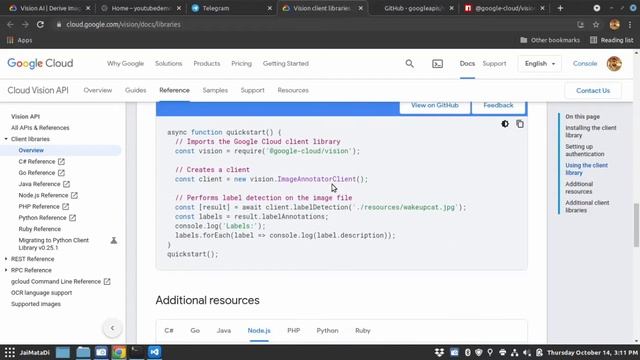640x360 pixels.
Task: Open the Google Cloud search icon
Action: (409, 64)
